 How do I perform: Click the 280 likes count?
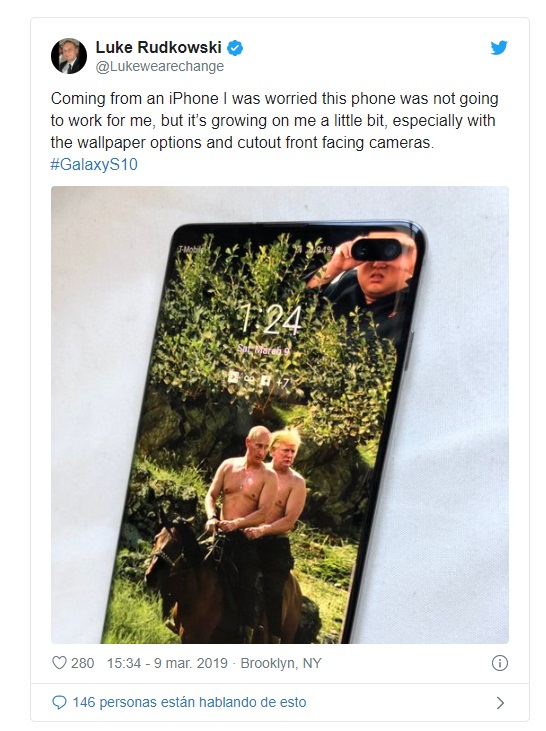tap(83, 663)
